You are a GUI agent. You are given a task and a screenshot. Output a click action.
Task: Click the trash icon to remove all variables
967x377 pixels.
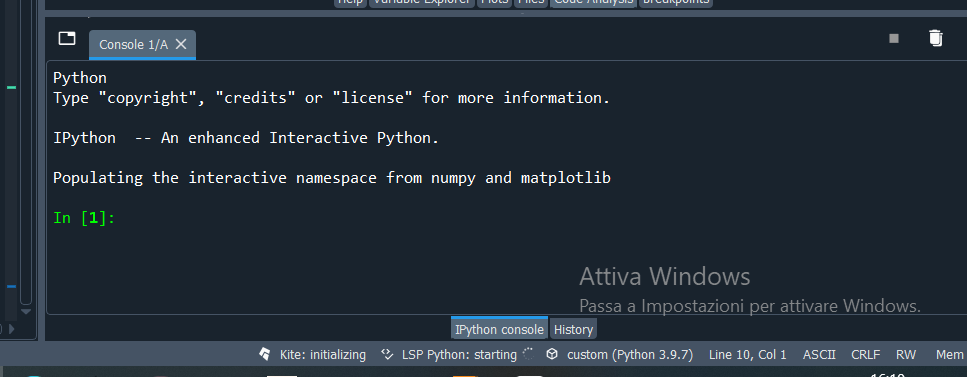pos(936,38)
